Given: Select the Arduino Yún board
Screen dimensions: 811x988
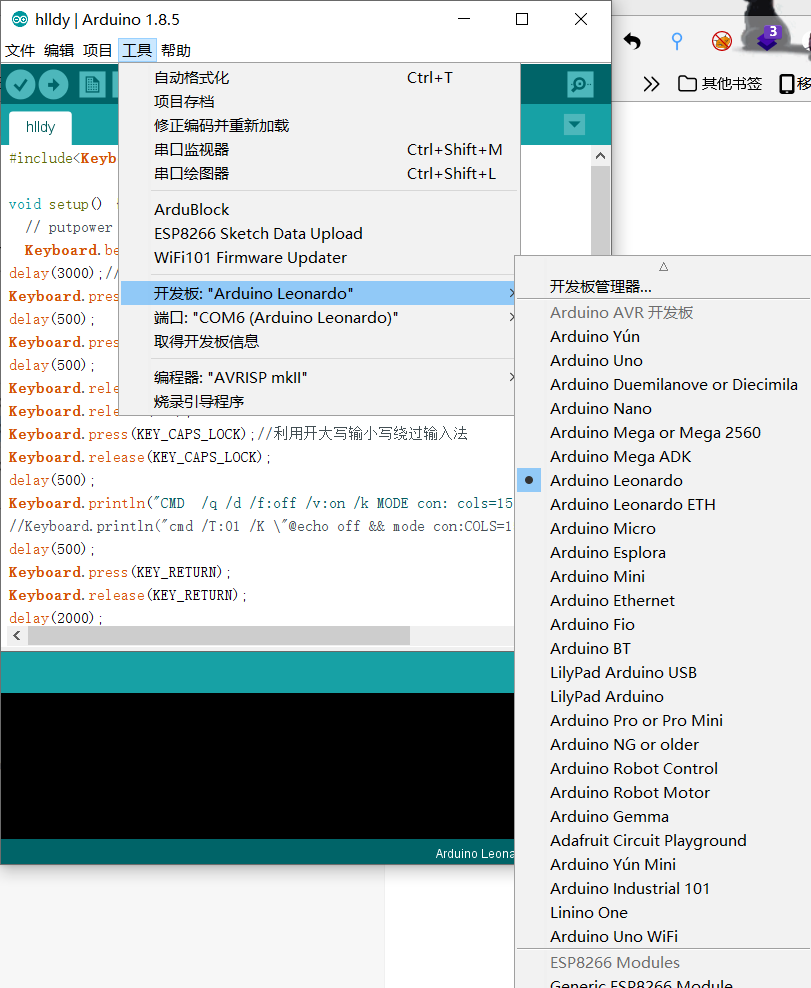Looking at the screenshot, I should [x=664, y=336].
